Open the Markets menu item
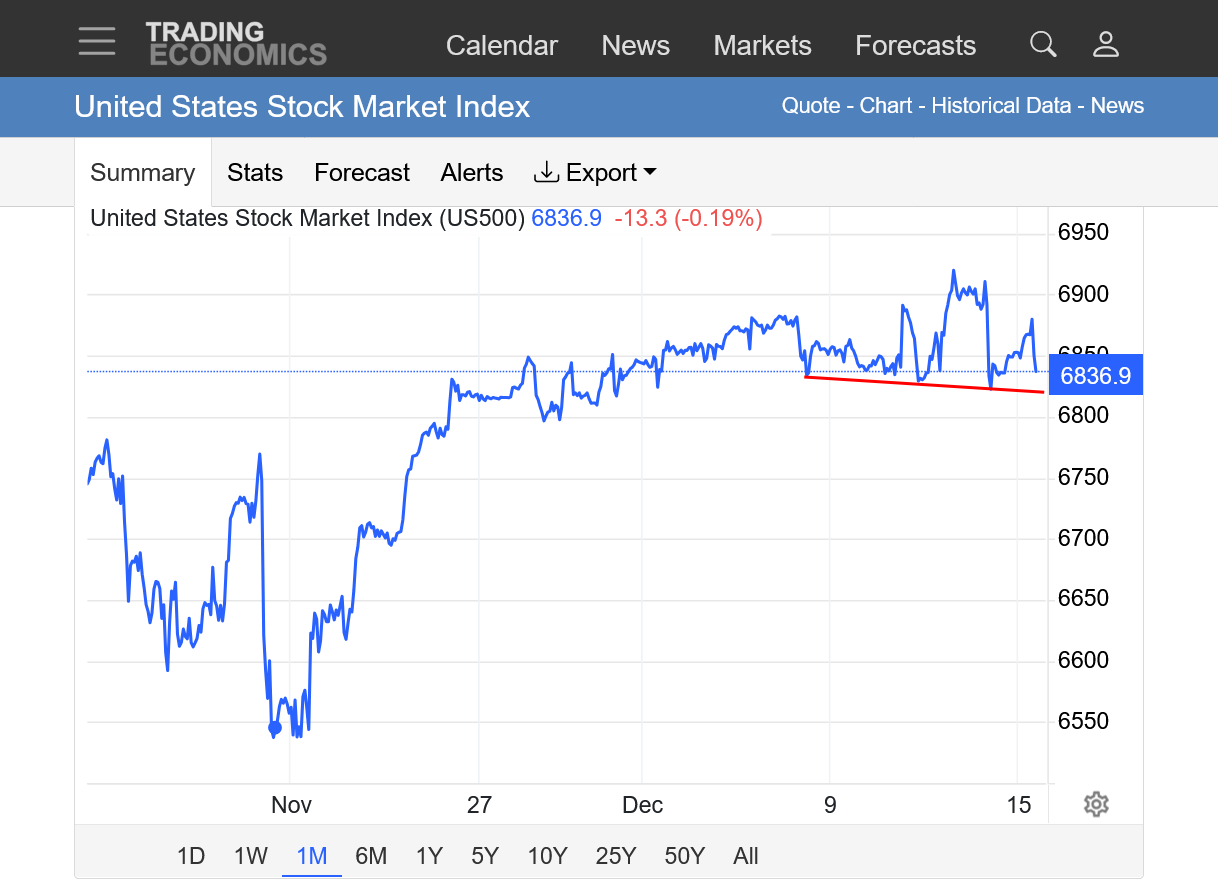The image size is (1218, 892). 762,45
